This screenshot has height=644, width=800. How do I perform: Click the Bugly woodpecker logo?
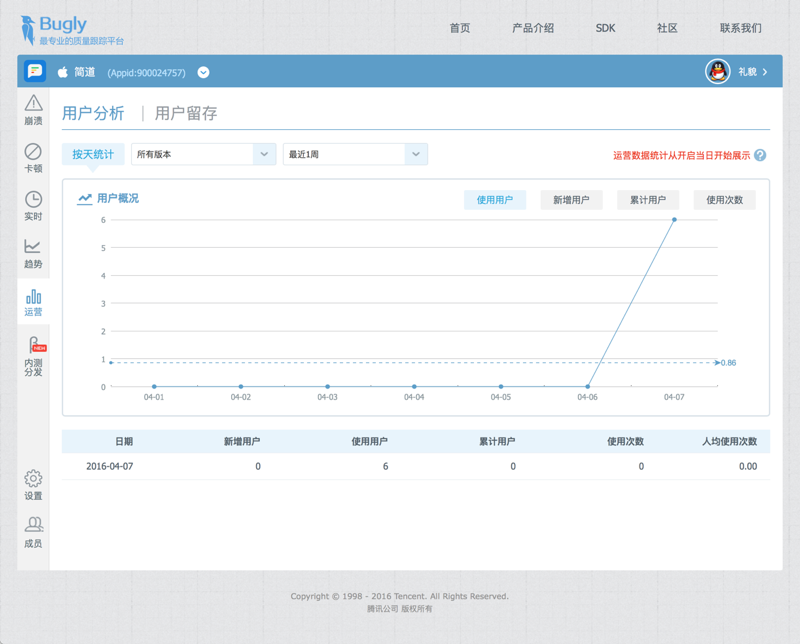pyautogui.click(x=28, y=30)
